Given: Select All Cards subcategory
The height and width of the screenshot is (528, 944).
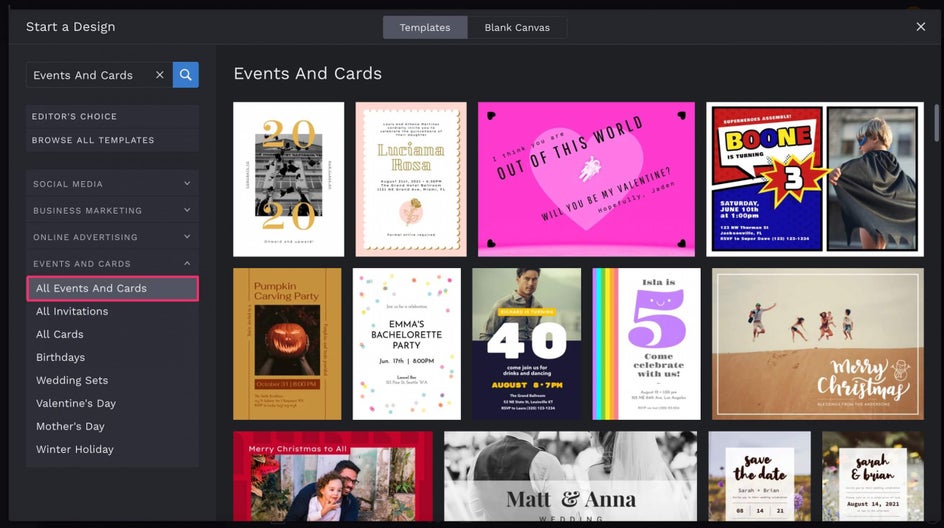Looking at the screenshot, I should click(112, 334).
